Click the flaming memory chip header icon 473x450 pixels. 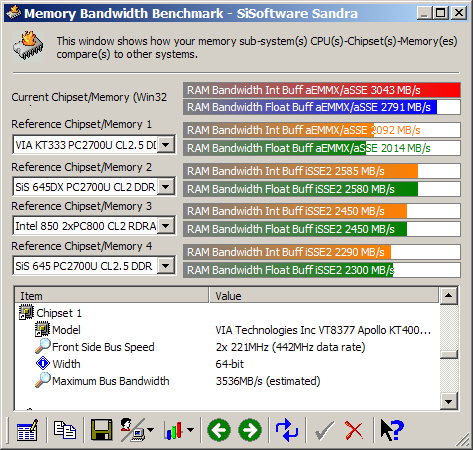[28, 46]
